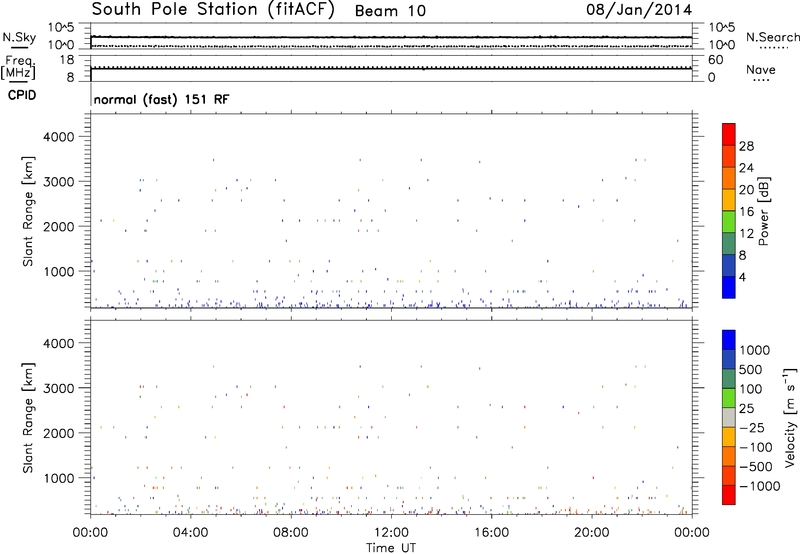Image resolution: width=800 pixels, height=554 pixels.
Task: Click the '16' tick on Power colorbar
Action: 746,212
